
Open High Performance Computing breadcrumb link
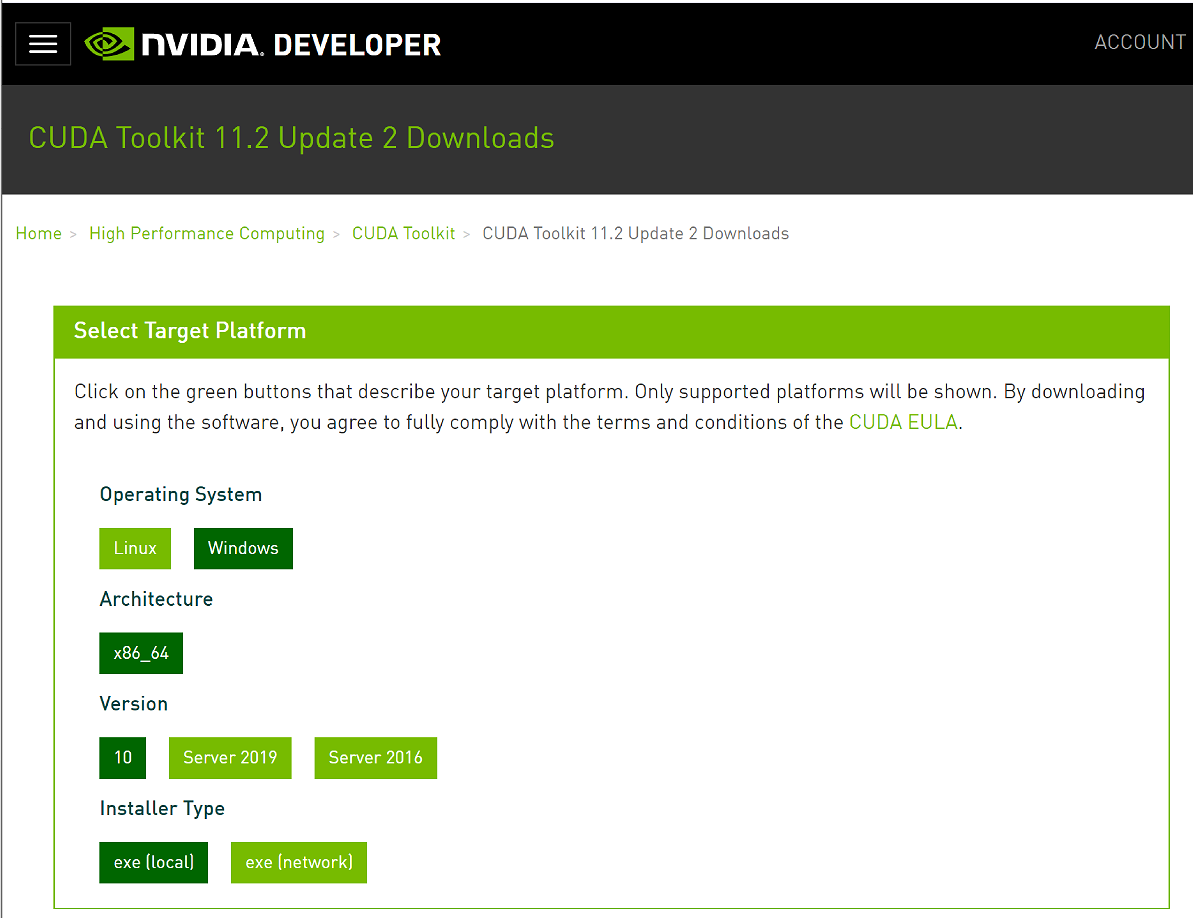point(206,233)
